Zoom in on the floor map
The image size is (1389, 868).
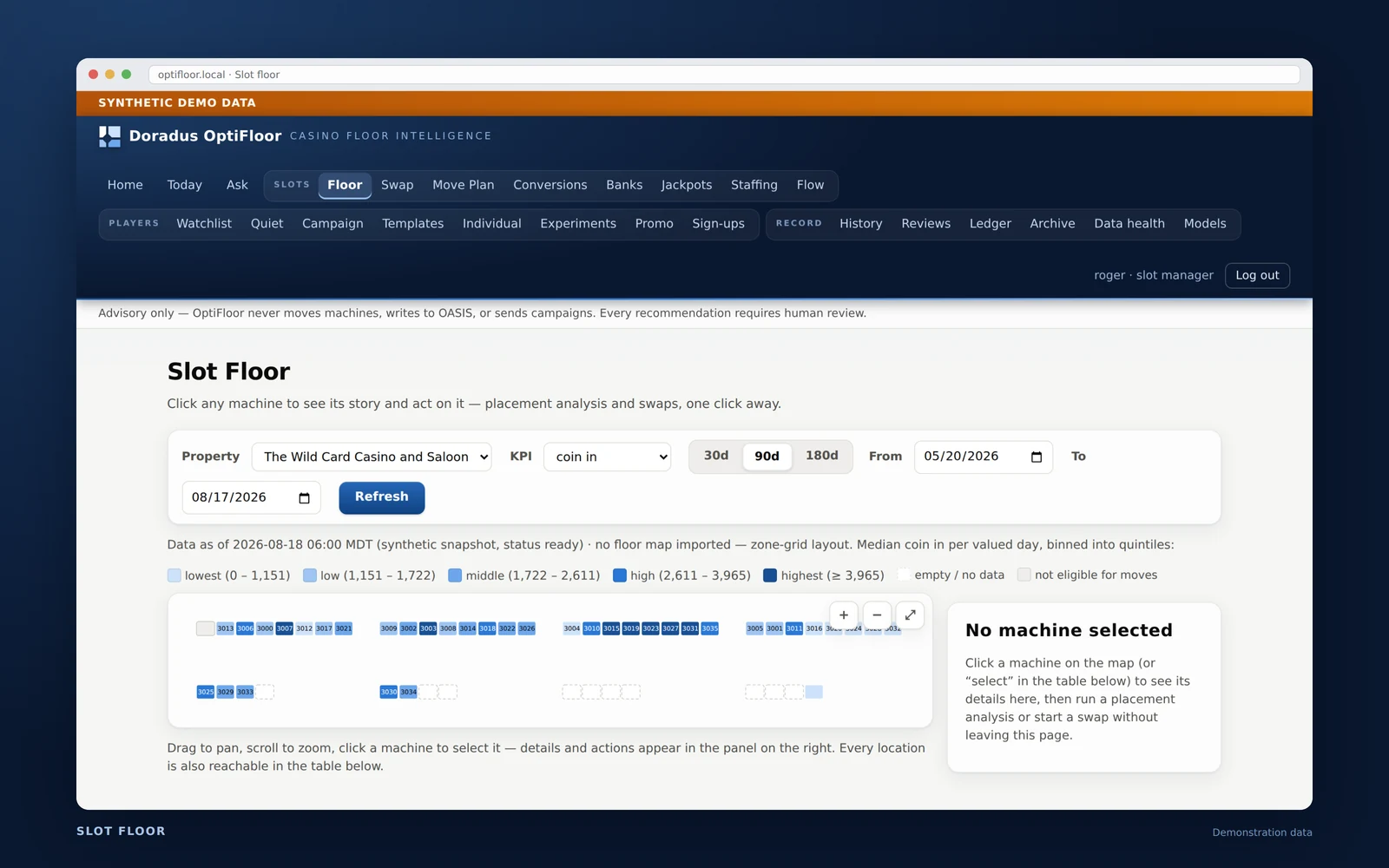pos(844,615)
